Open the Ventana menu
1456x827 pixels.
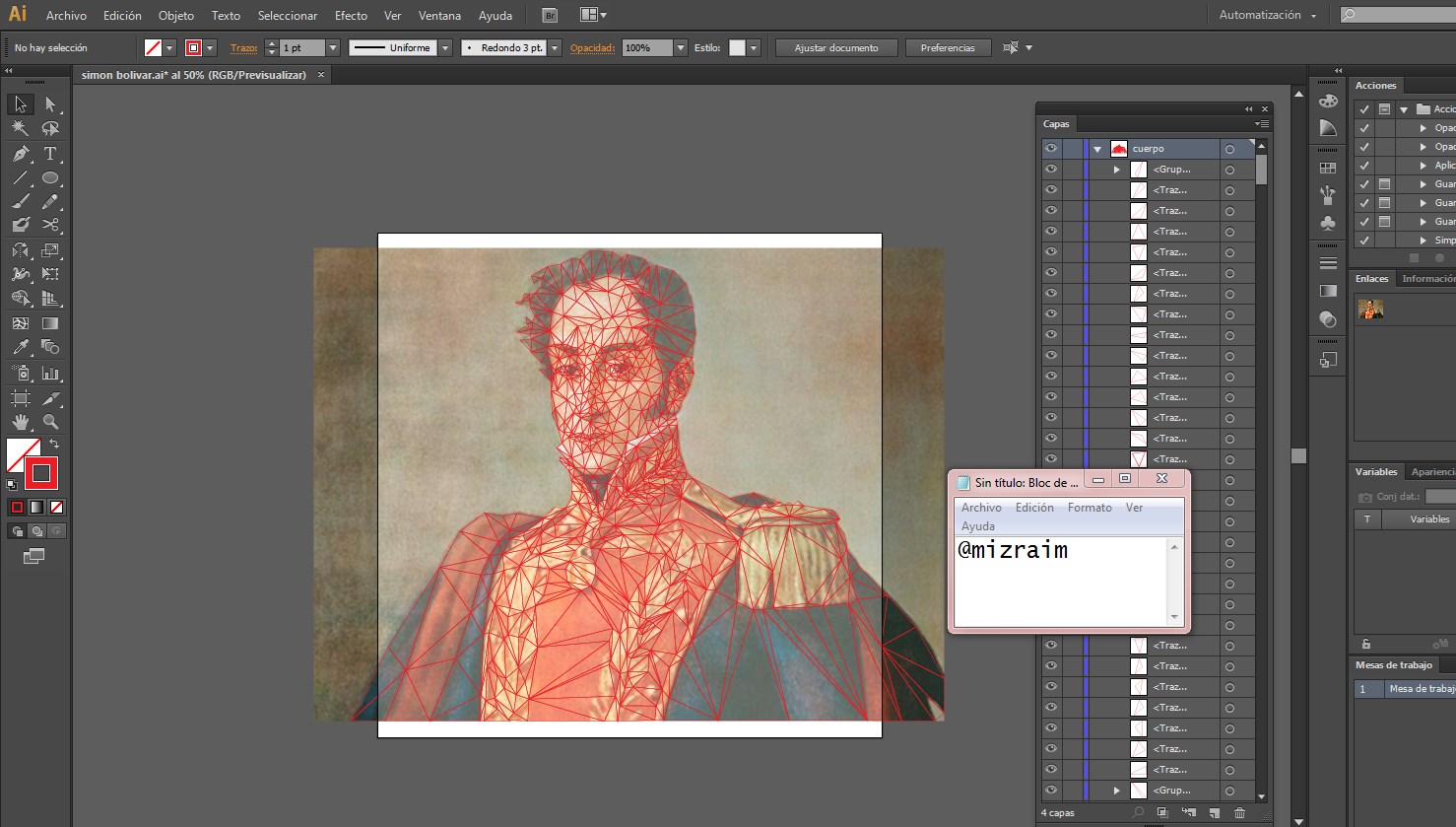coord(439,16)
